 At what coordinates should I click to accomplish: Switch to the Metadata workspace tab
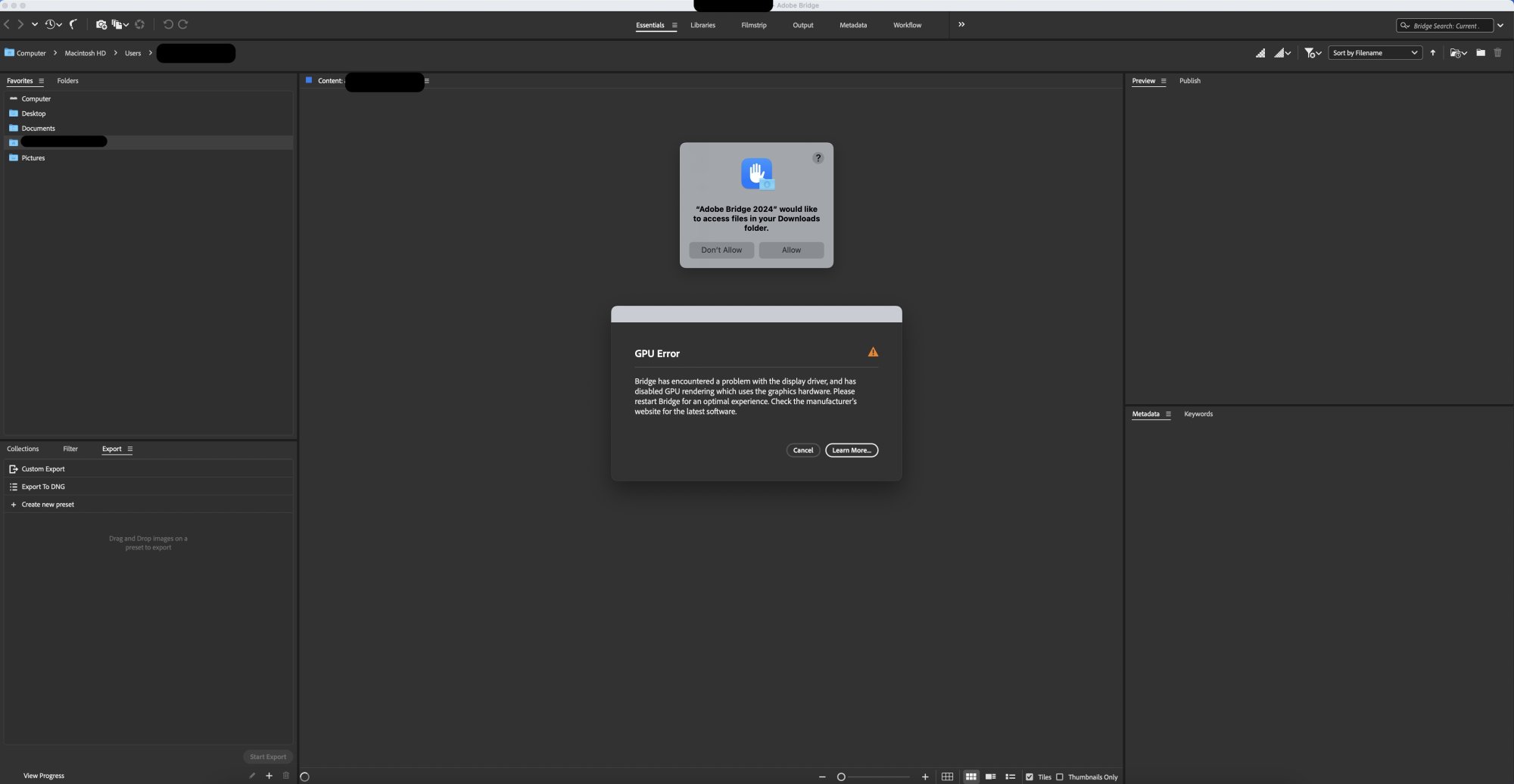click(853, 25)
